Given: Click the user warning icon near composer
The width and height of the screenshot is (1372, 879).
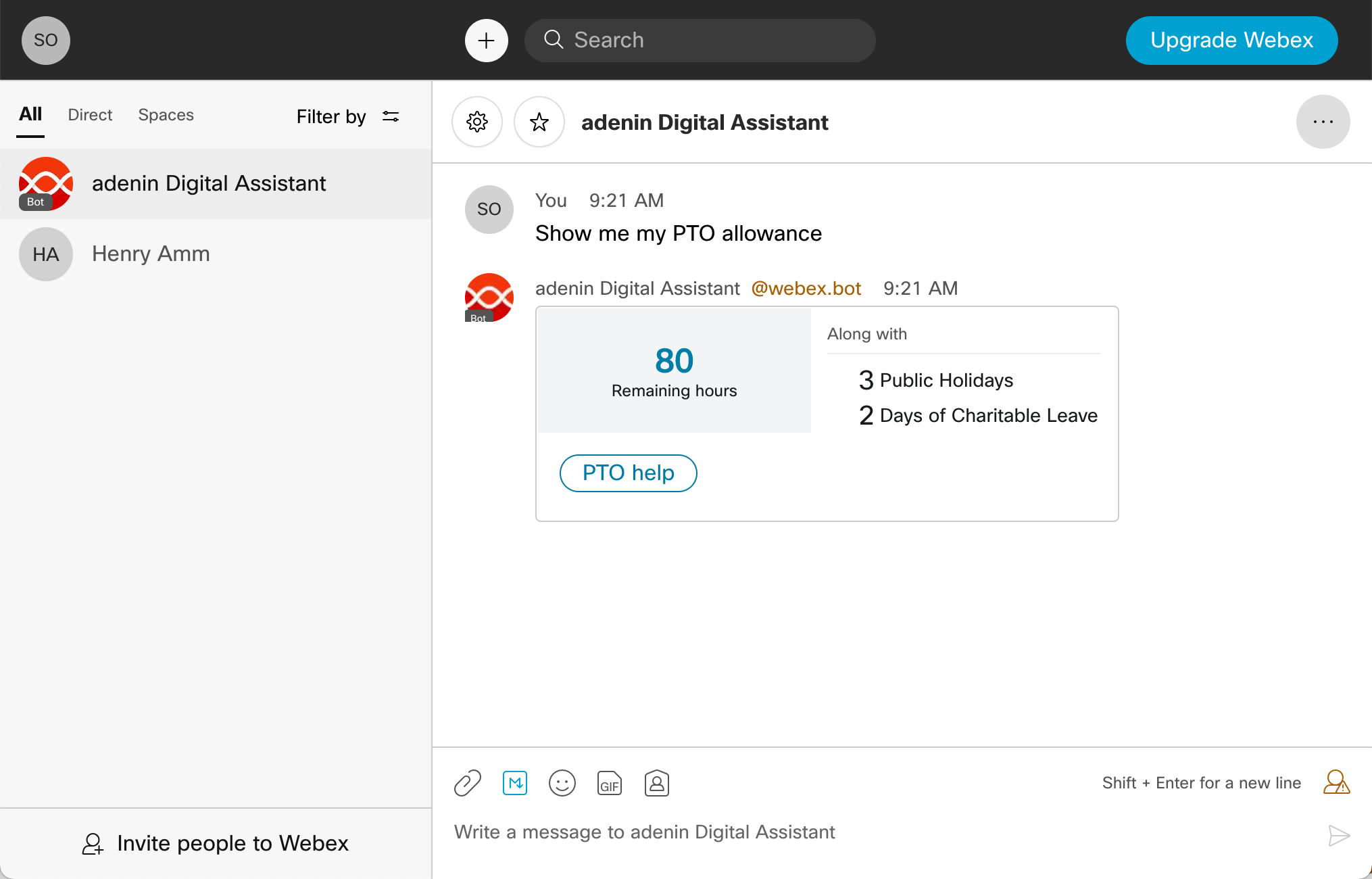Looking at the screenshot, I should [x=1336, y=782].
